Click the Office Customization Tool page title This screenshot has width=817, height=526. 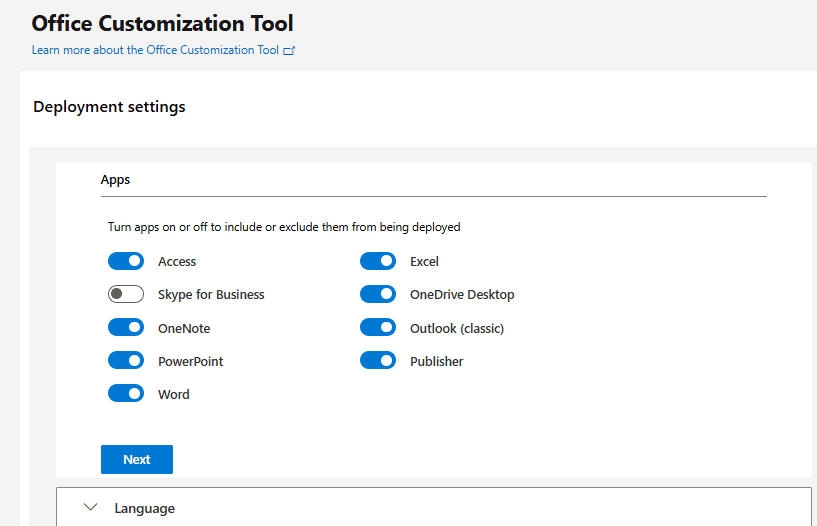pyautogui.click(x=162, y=23)
